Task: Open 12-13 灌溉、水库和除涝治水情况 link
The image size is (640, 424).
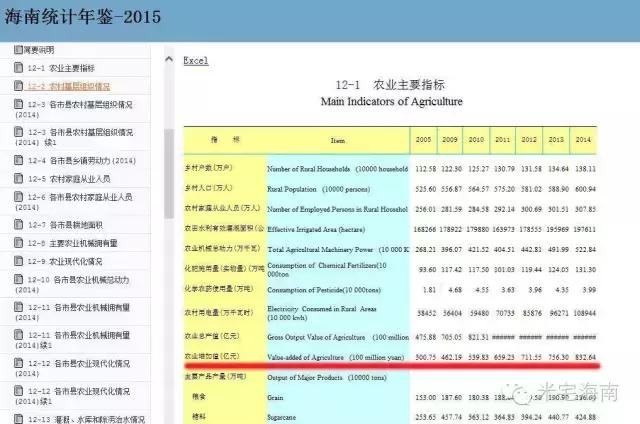Action: pyautogui.click(x=86, y=419)
